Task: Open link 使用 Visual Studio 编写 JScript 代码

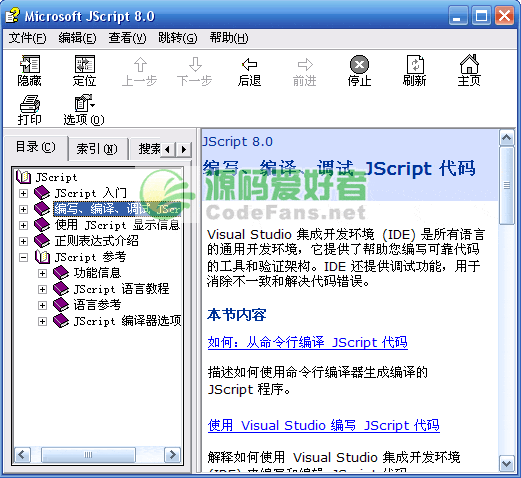Action: click(323, 425)
